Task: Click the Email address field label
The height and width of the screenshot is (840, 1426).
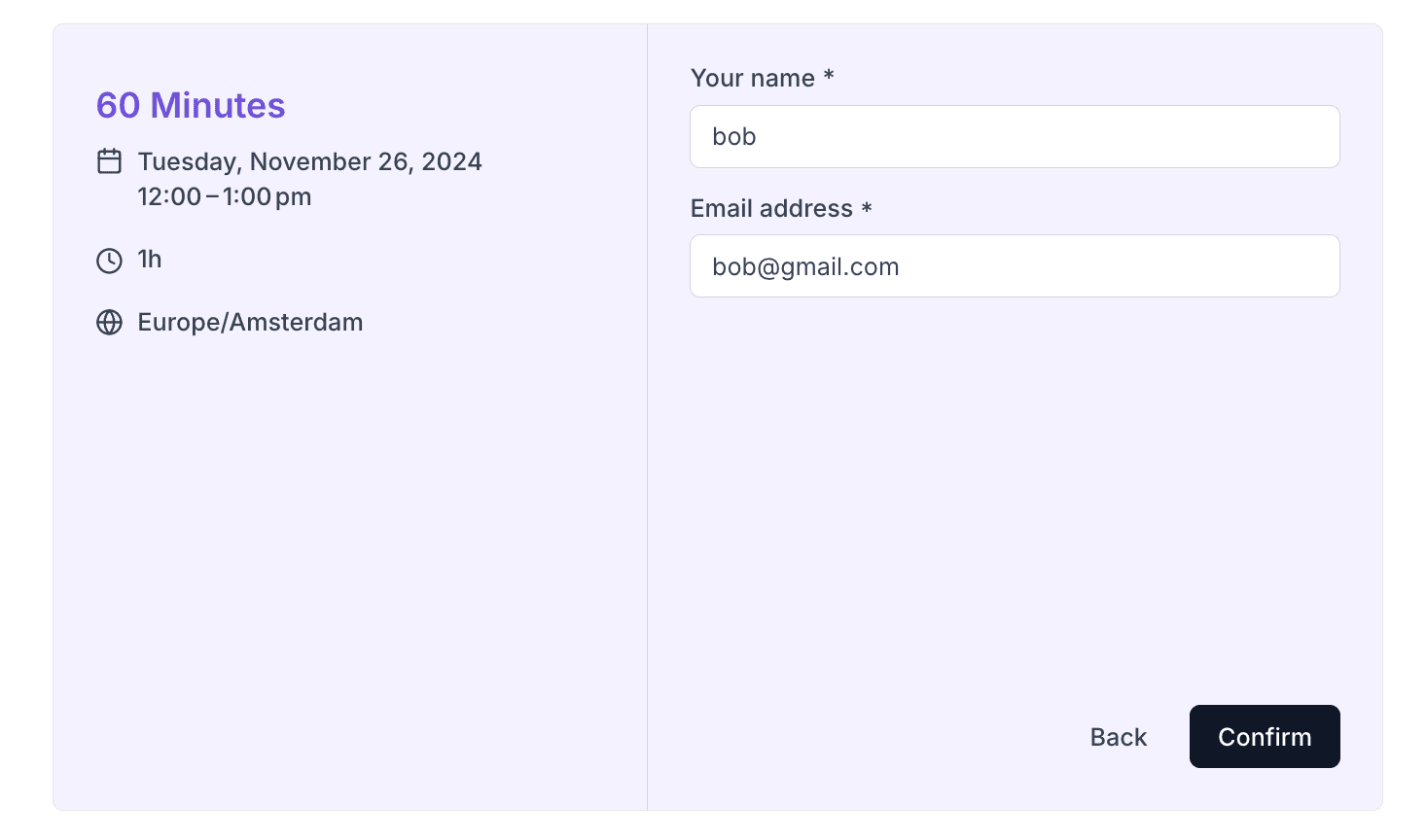Action: tap(771, 208)
